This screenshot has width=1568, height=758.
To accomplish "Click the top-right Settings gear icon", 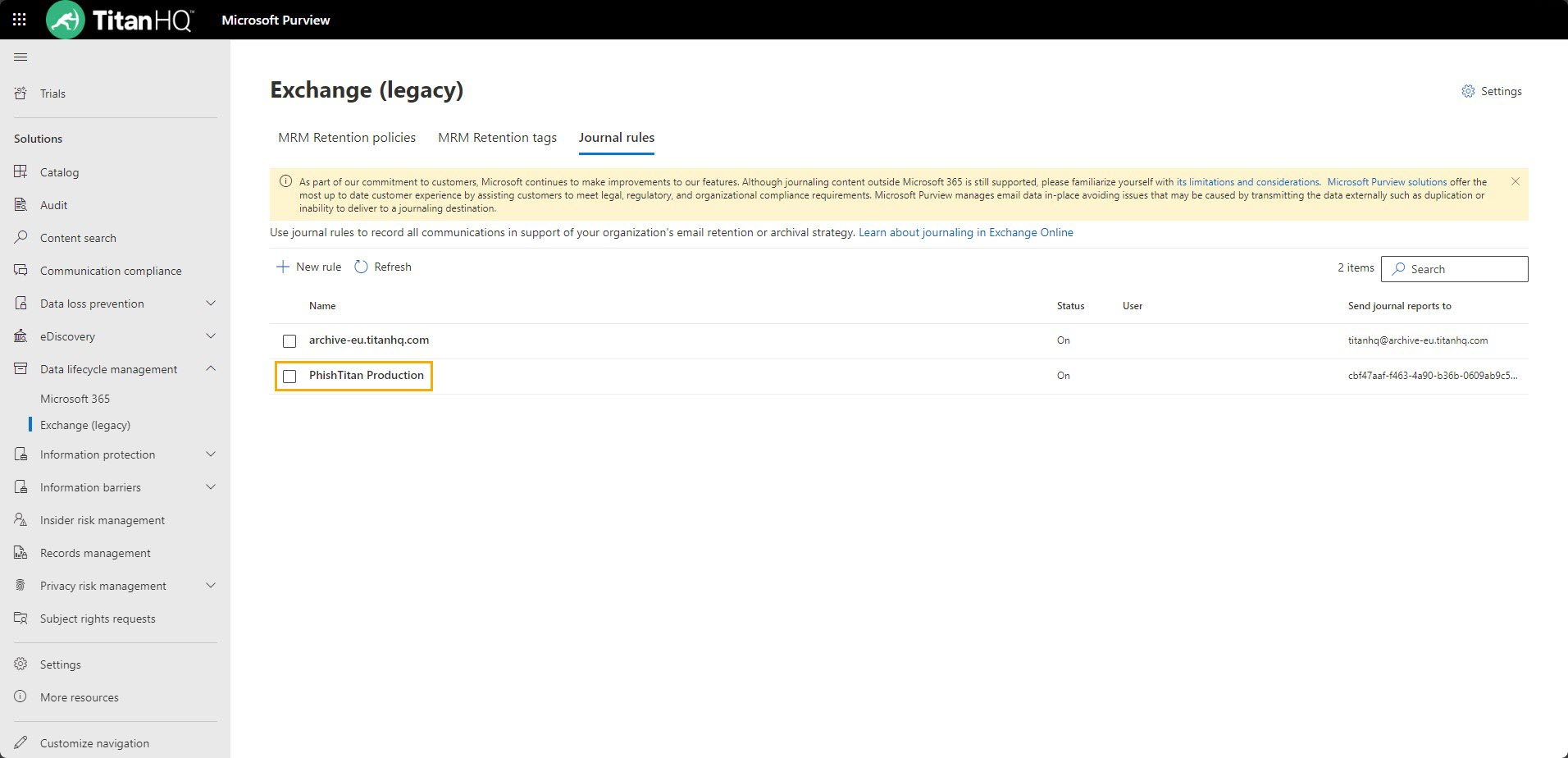I will tap(1468, 91).
